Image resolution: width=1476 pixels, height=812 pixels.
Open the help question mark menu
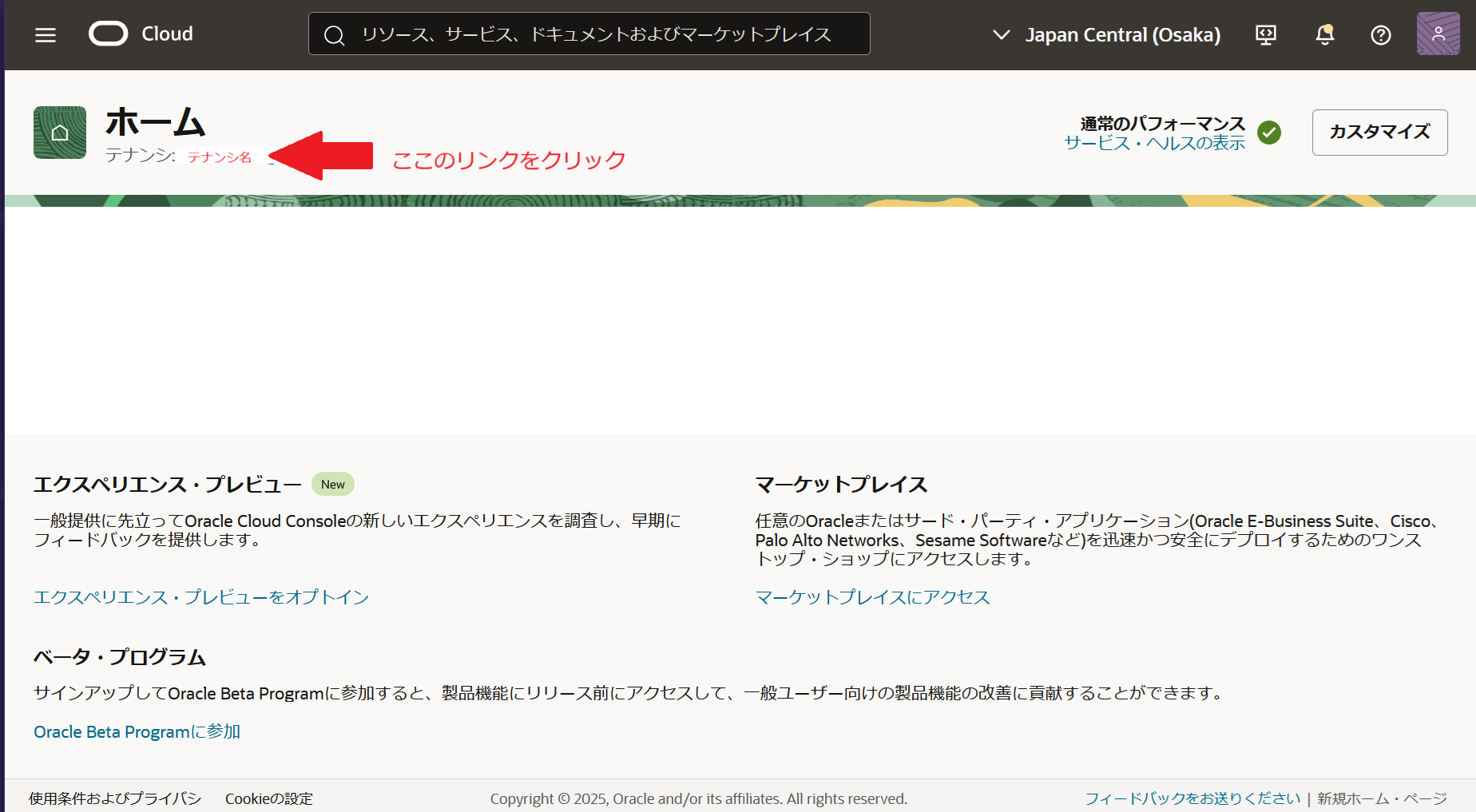click(x=1381, y=35)
